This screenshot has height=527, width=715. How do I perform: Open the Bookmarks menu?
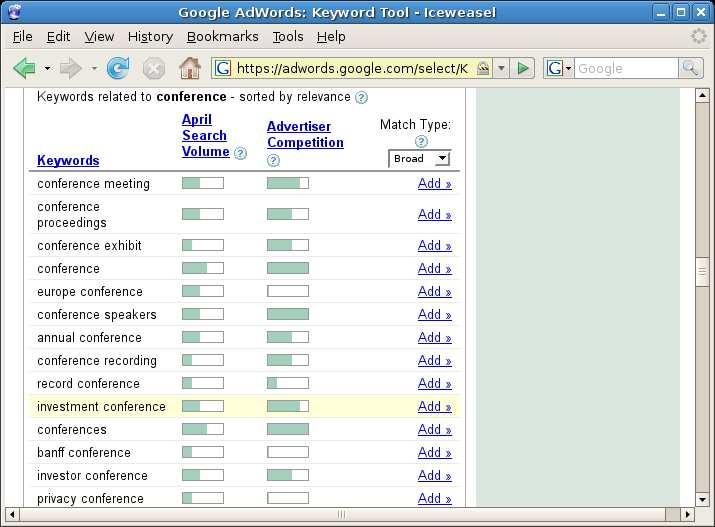coord(223,36)
